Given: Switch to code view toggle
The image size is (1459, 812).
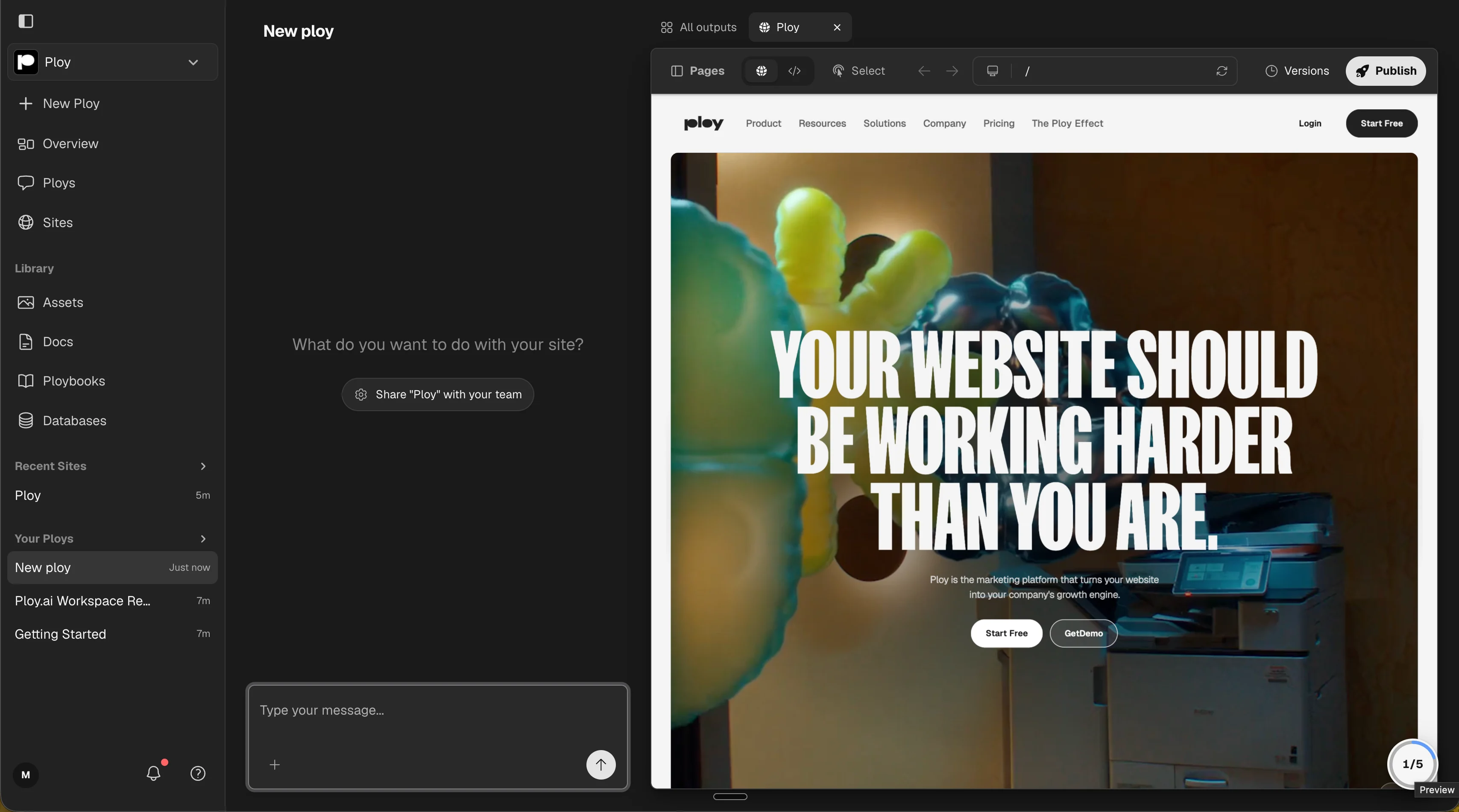Looking at the screenshot, I should tap(794, 71).
